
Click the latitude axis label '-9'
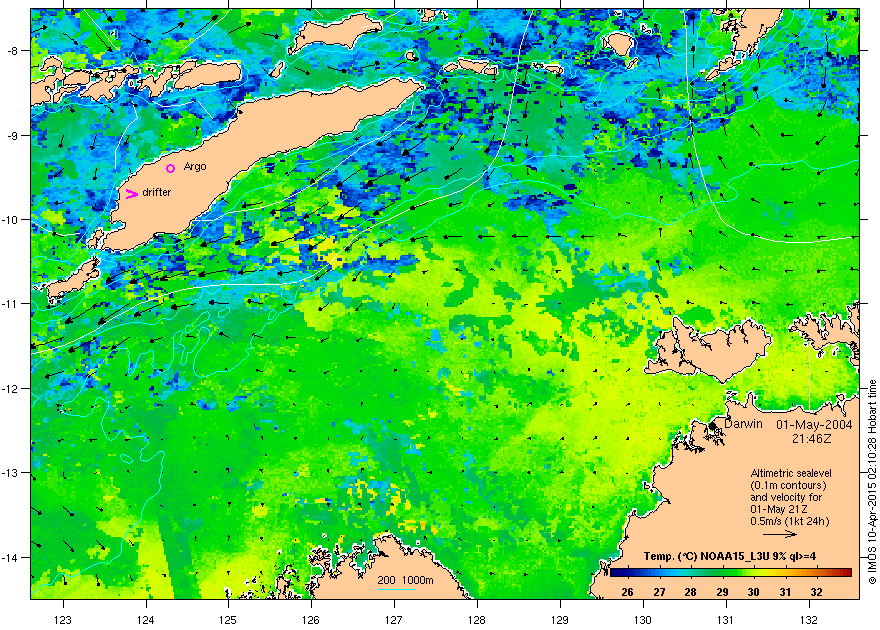point(13,136)
